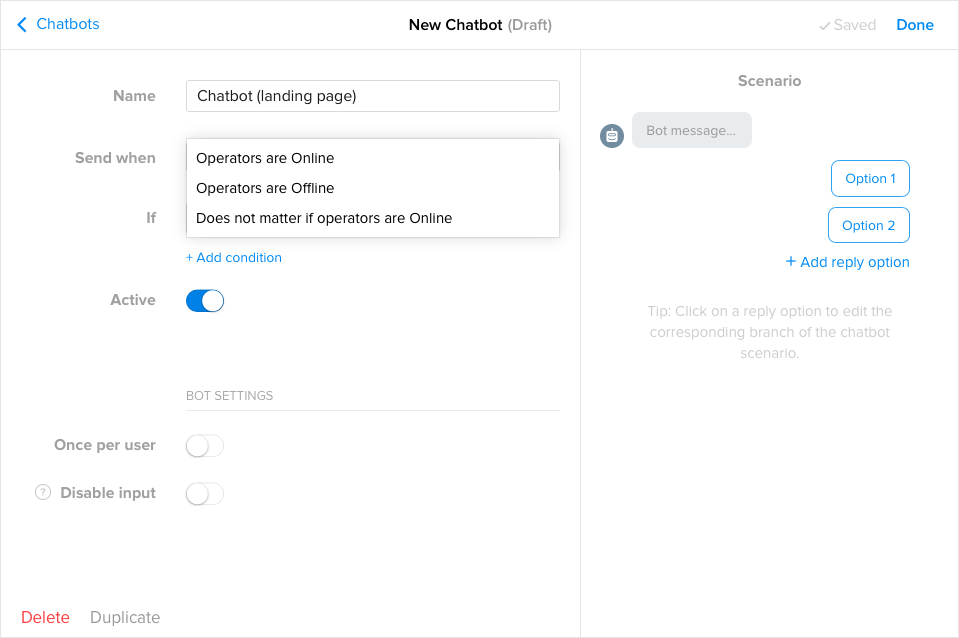The width and height of the screenshot is (959, 638).
Task: Click the Add condition link
Action: pyautogui.click(x=234, y=257)
